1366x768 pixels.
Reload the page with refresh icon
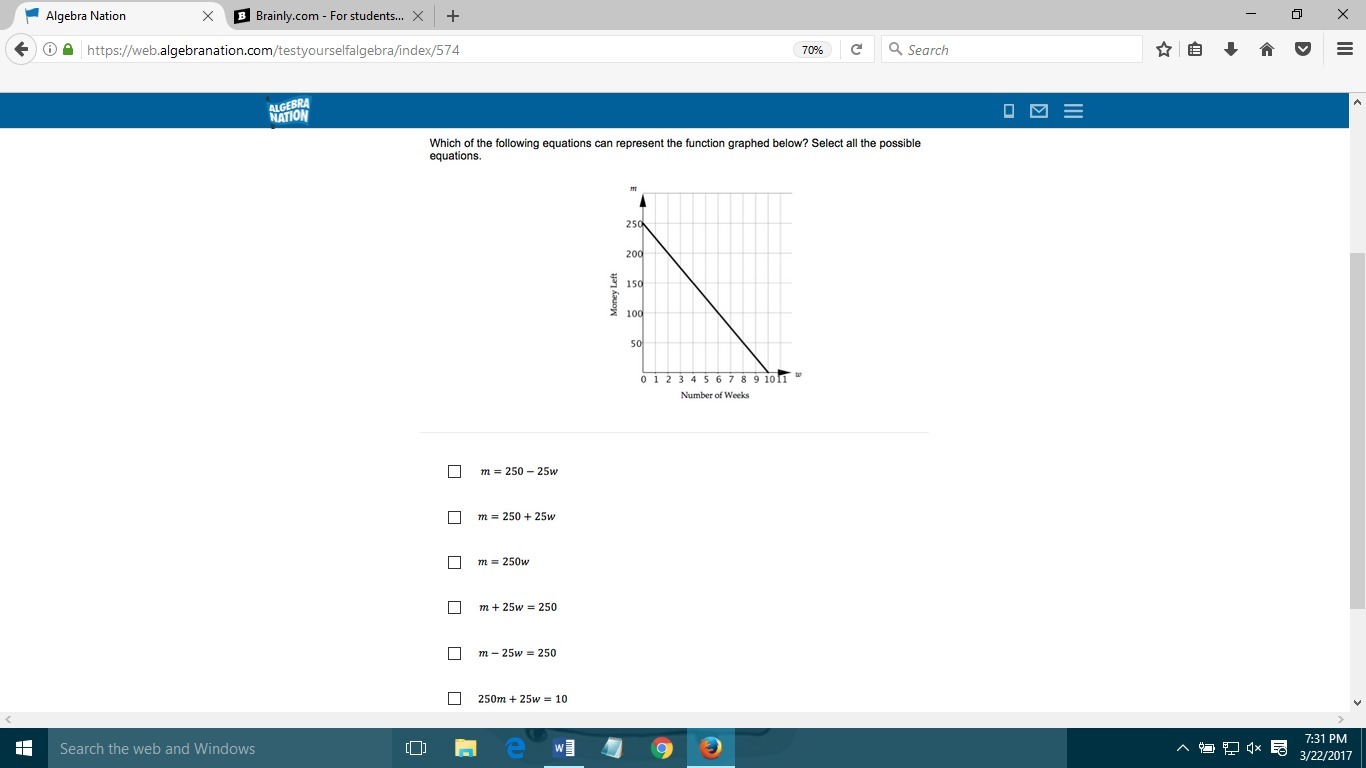point(856,49)
